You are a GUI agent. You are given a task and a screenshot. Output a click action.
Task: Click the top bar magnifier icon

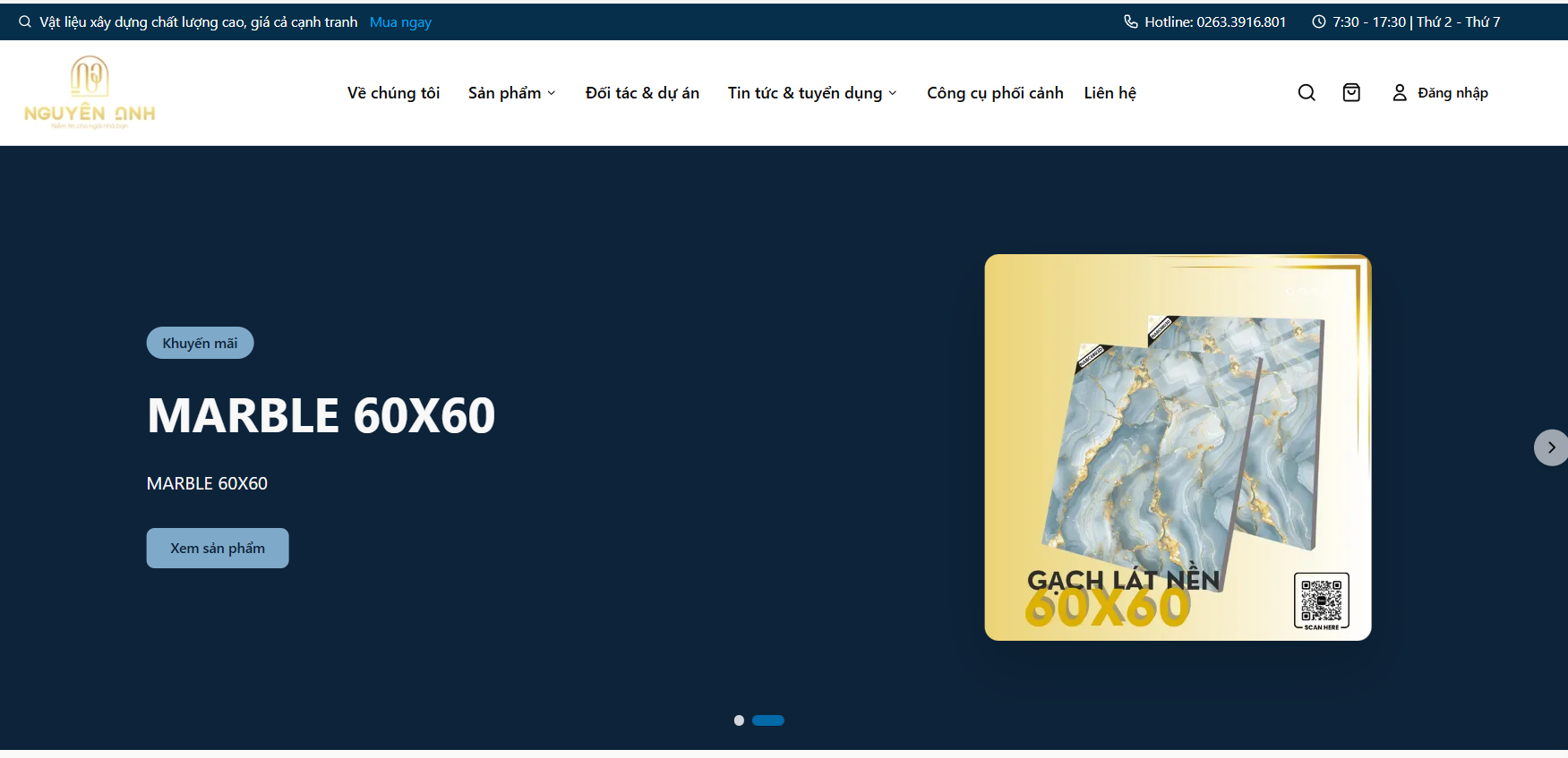25,21
